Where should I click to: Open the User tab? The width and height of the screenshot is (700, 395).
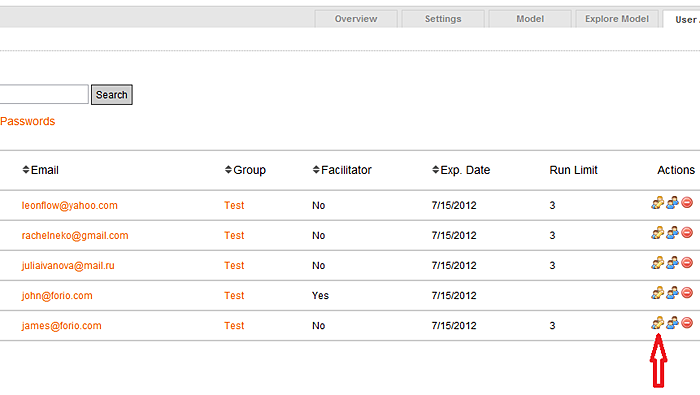click(682, 20)
